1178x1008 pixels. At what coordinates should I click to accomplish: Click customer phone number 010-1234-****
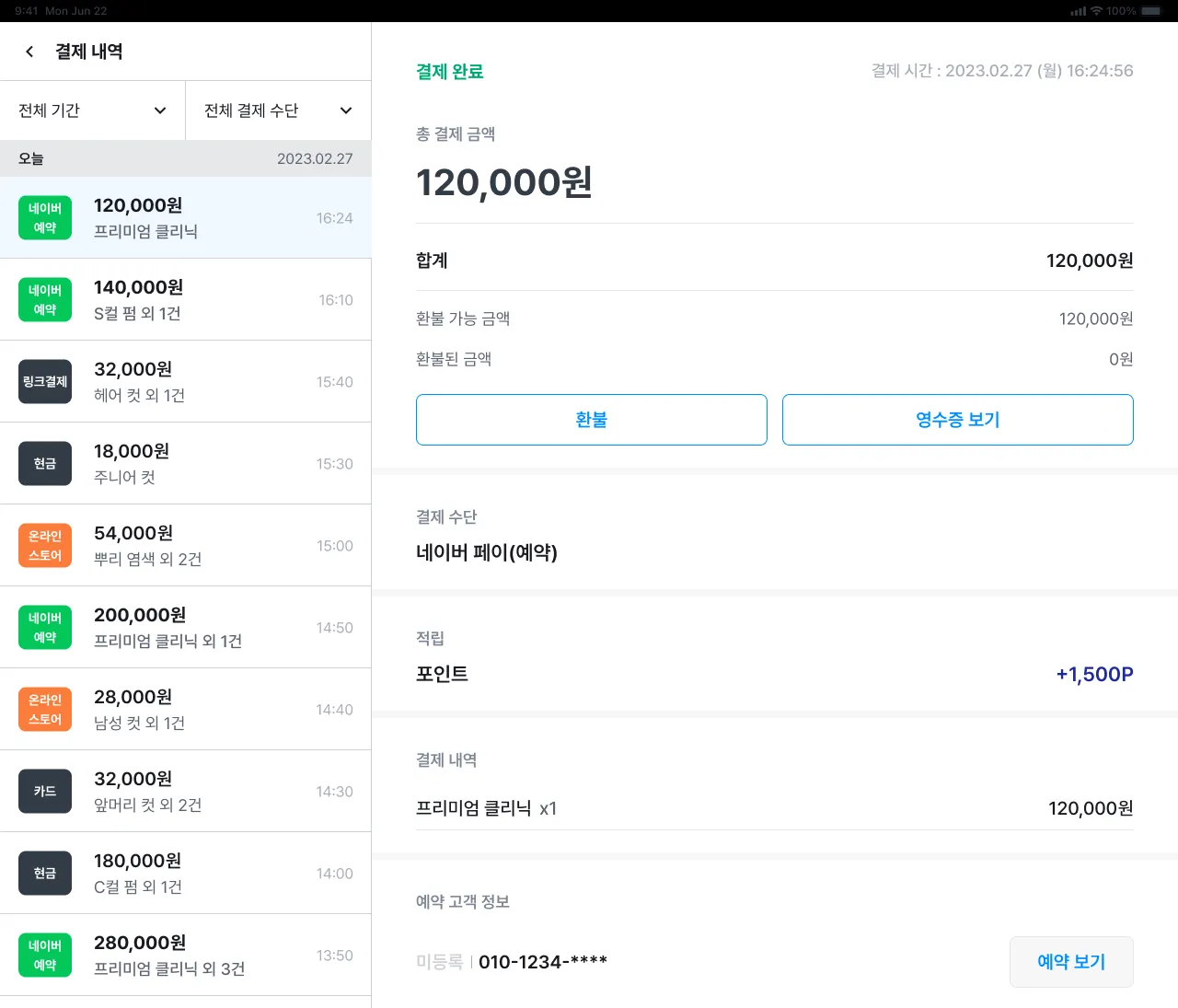pyautogui.click(x=543, y=962)
